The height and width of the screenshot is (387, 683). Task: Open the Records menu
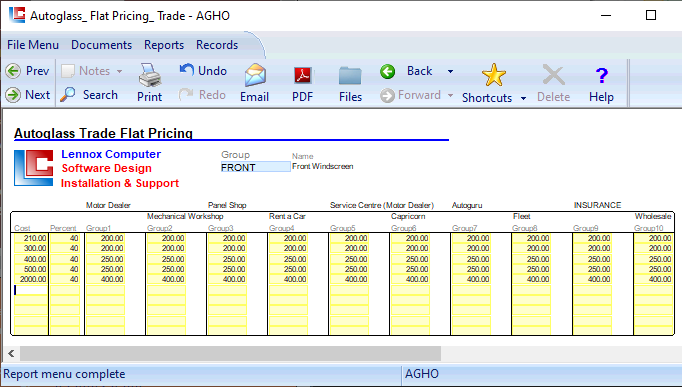[x=217, y=45]
